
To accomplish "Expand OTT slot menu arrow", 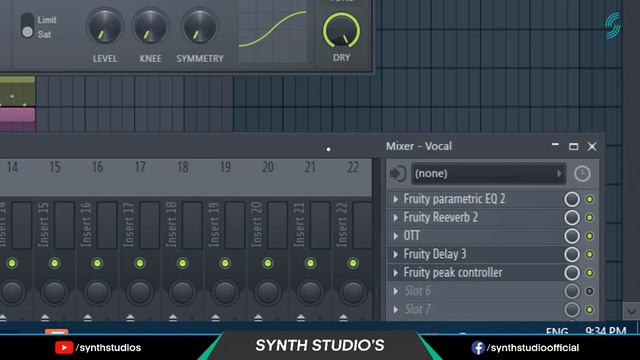I will [x=396, y=236].
